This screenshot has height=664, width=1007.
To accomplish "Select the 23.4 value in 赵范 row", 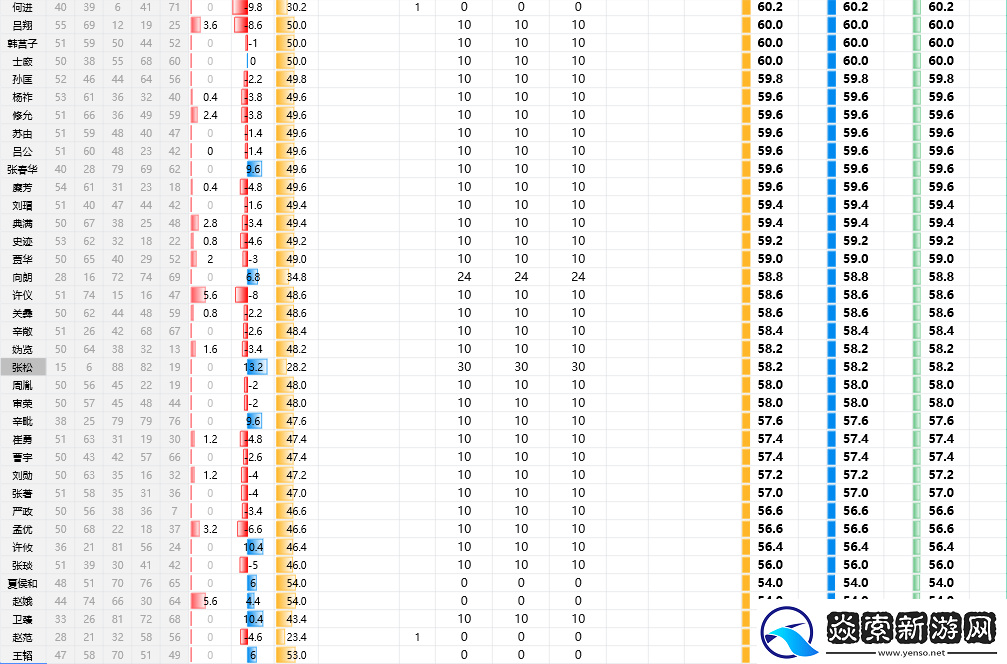I will (296, 637).
